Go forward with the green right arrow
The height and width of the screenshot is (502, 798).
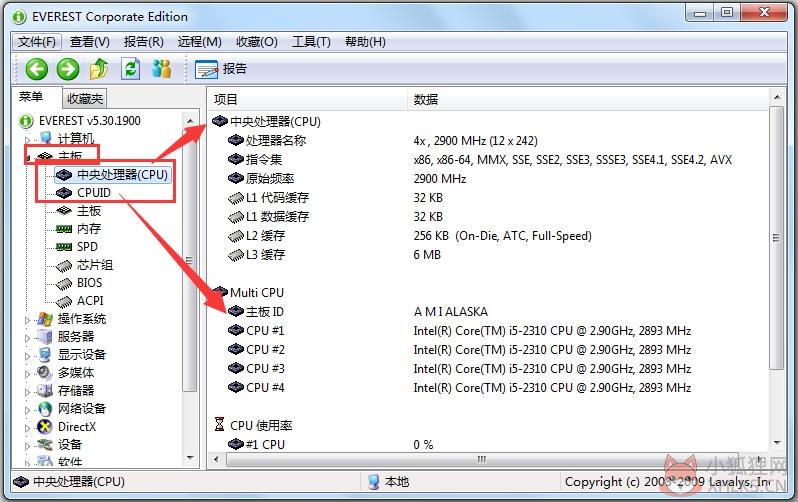(x=68, y=68)
